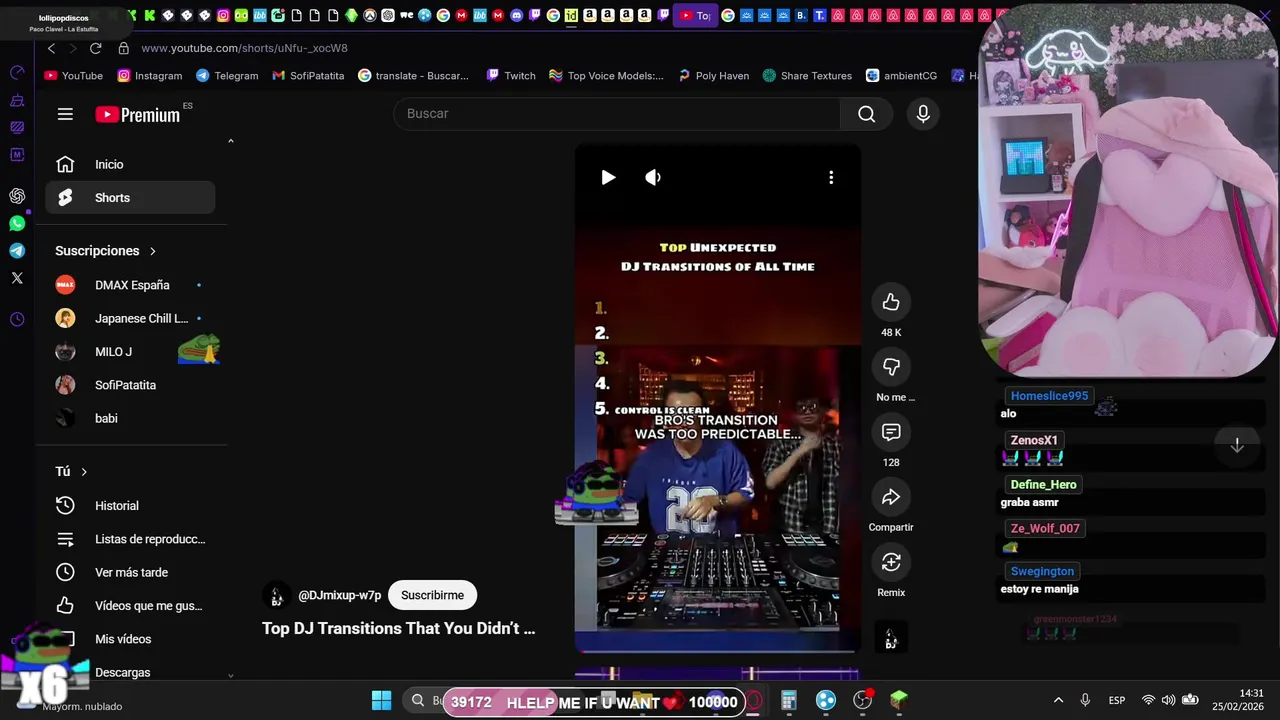Open the MILO J subscription

tap(130, 352)
